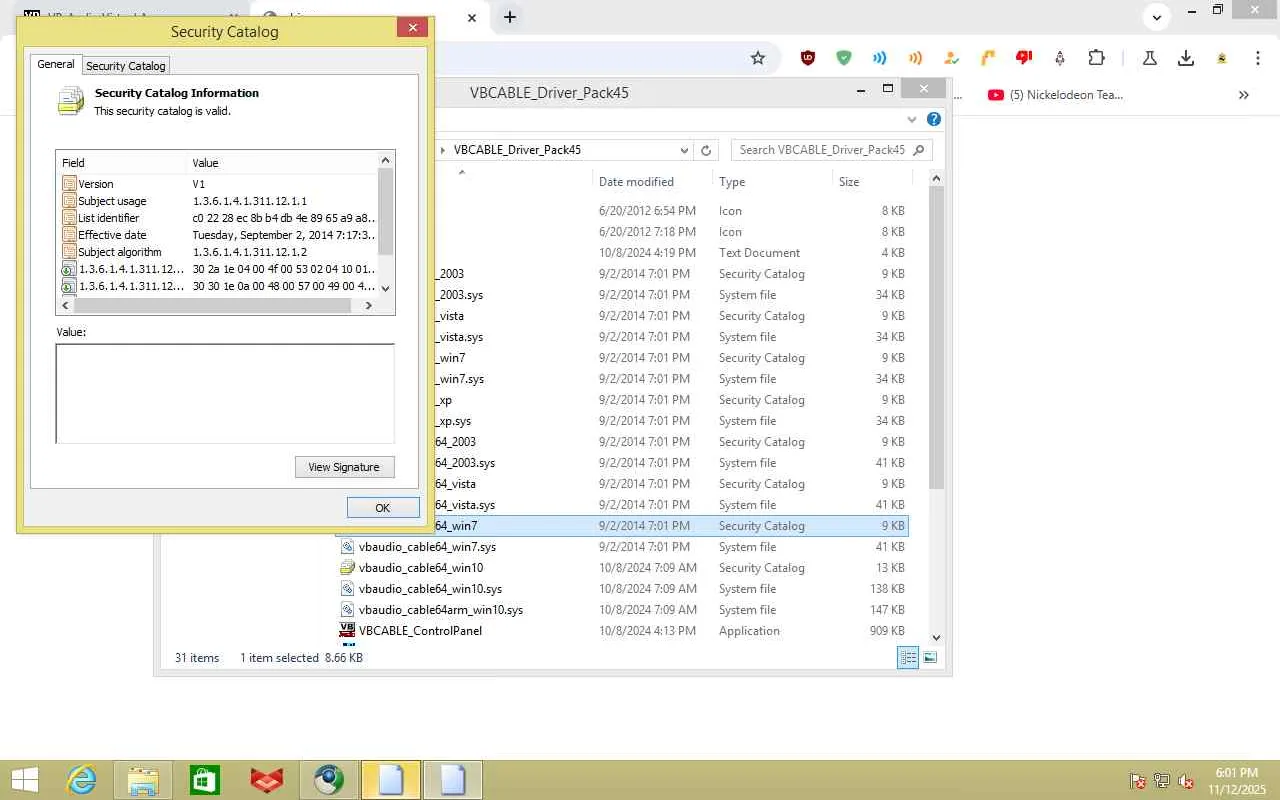The image size is (1280, 800).
Task: Click the View Signature button
Action: [x=344, y=467]
